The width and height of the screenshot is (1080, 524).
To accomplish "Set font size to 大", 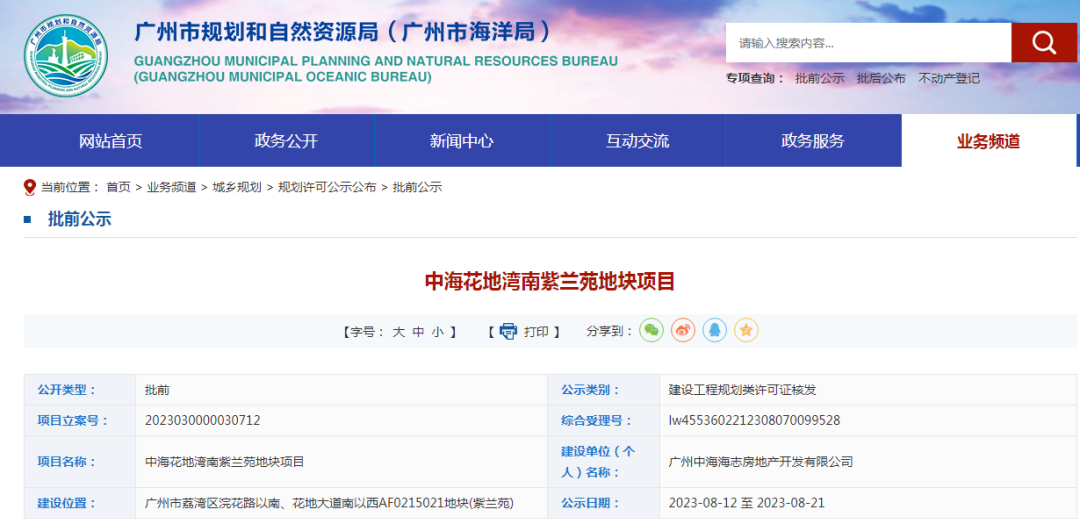I will [x=398, y=332].
